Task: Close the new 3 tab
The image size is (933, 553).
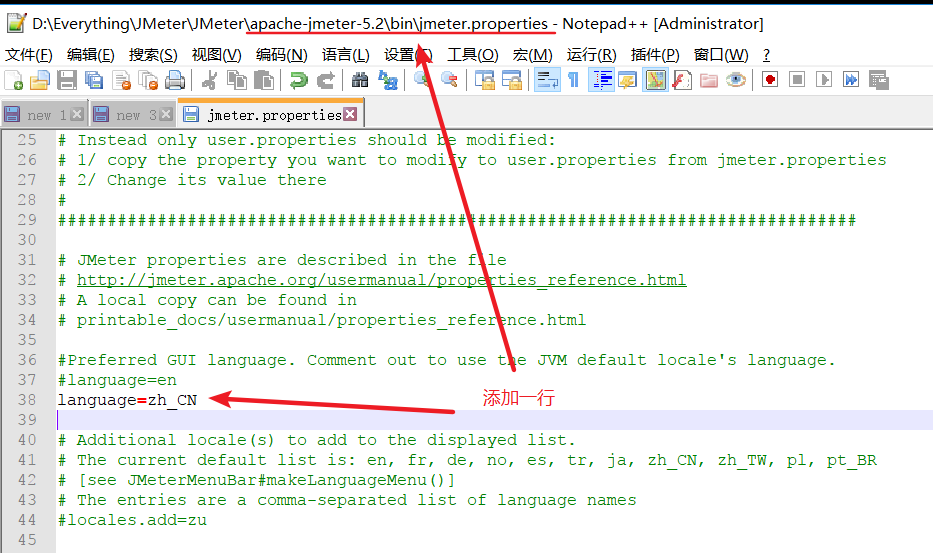Action: pos(166,114)
